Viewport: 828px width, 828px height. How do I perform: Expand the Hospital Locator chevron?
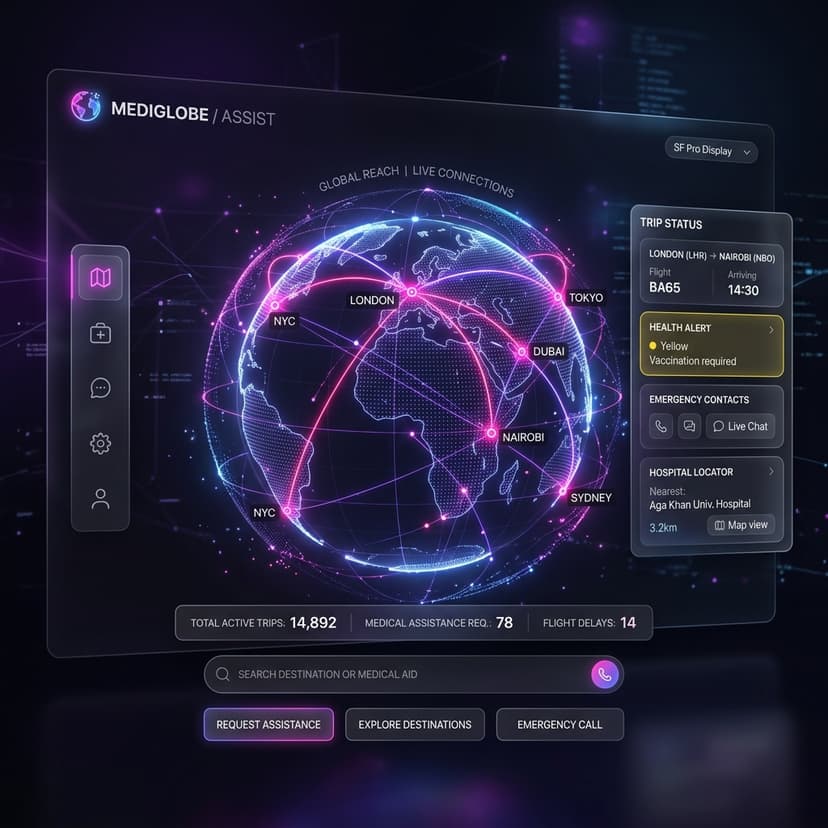(771, 471)
